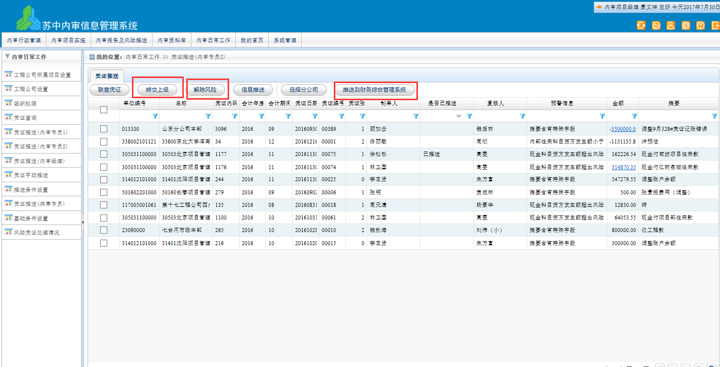Select the 凭证推送 tab
720x367 pixels.
(x=107, y=76)
